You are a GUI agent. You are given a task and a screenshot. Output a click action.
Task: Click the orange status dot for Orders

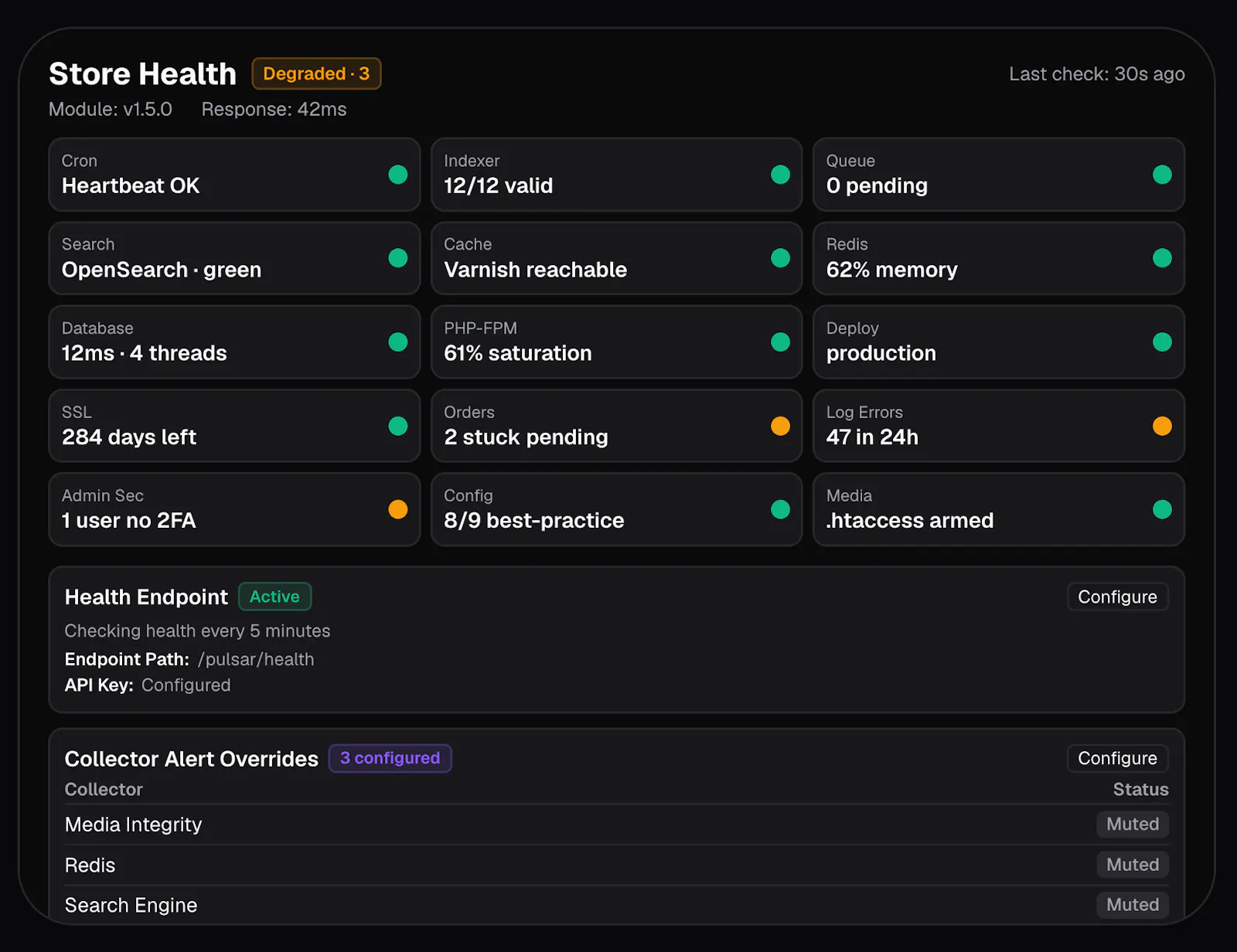tap(780, 426)
